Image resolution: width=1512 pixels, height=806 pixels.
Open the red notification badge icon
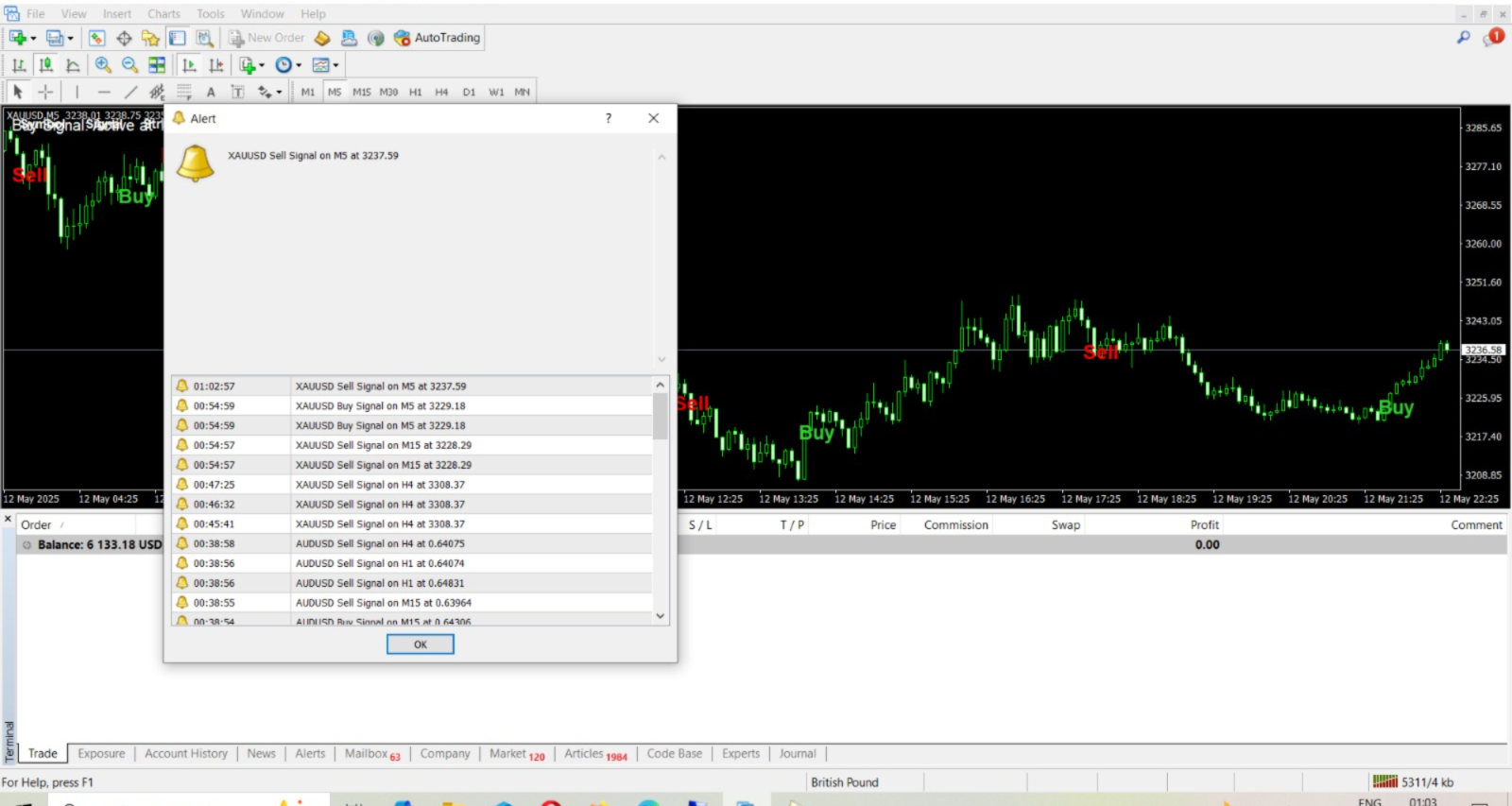click(1494, 38)
